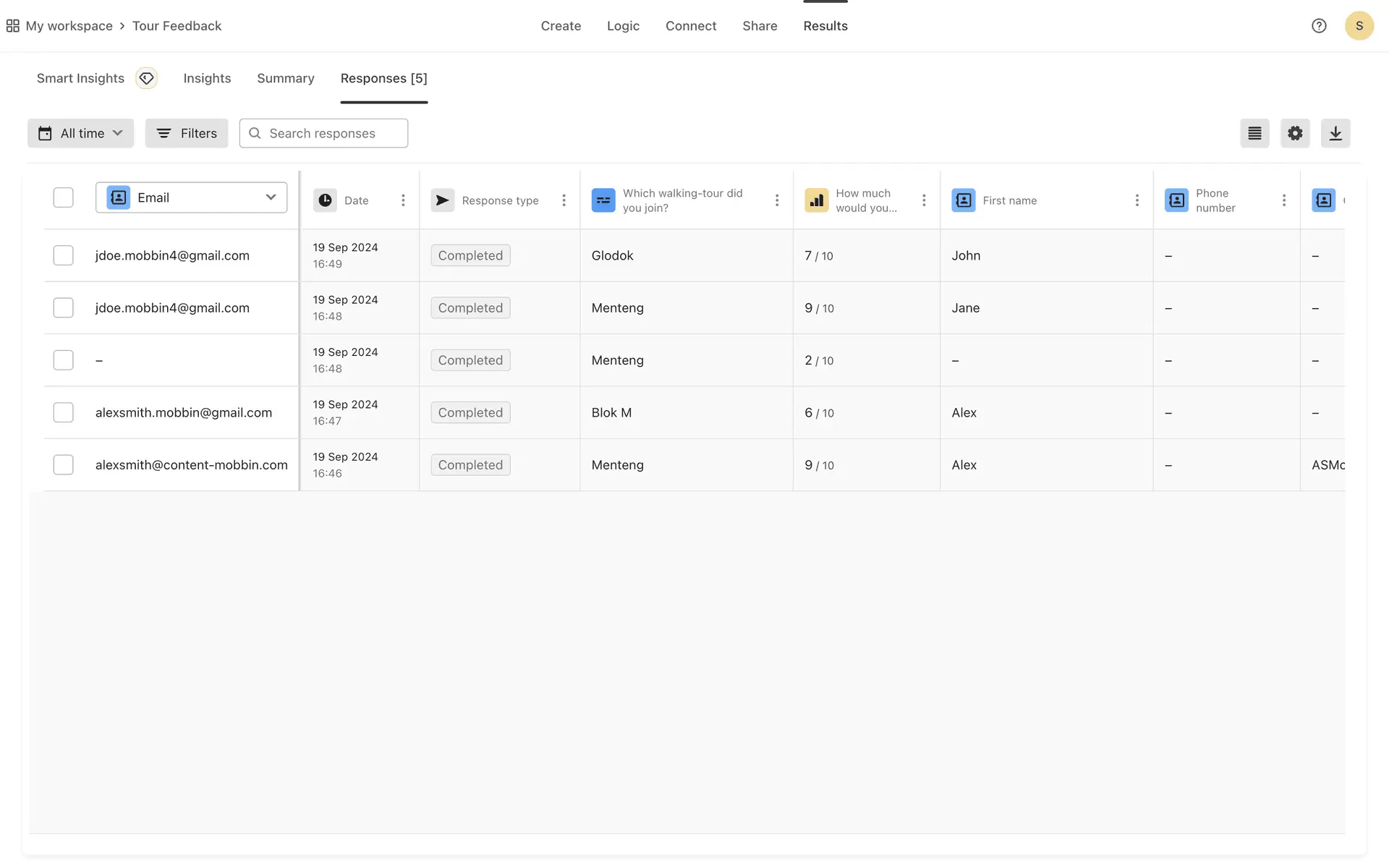
Task: Click the row density view icon
Action: pyautogui.click(x=1254, y=133)
